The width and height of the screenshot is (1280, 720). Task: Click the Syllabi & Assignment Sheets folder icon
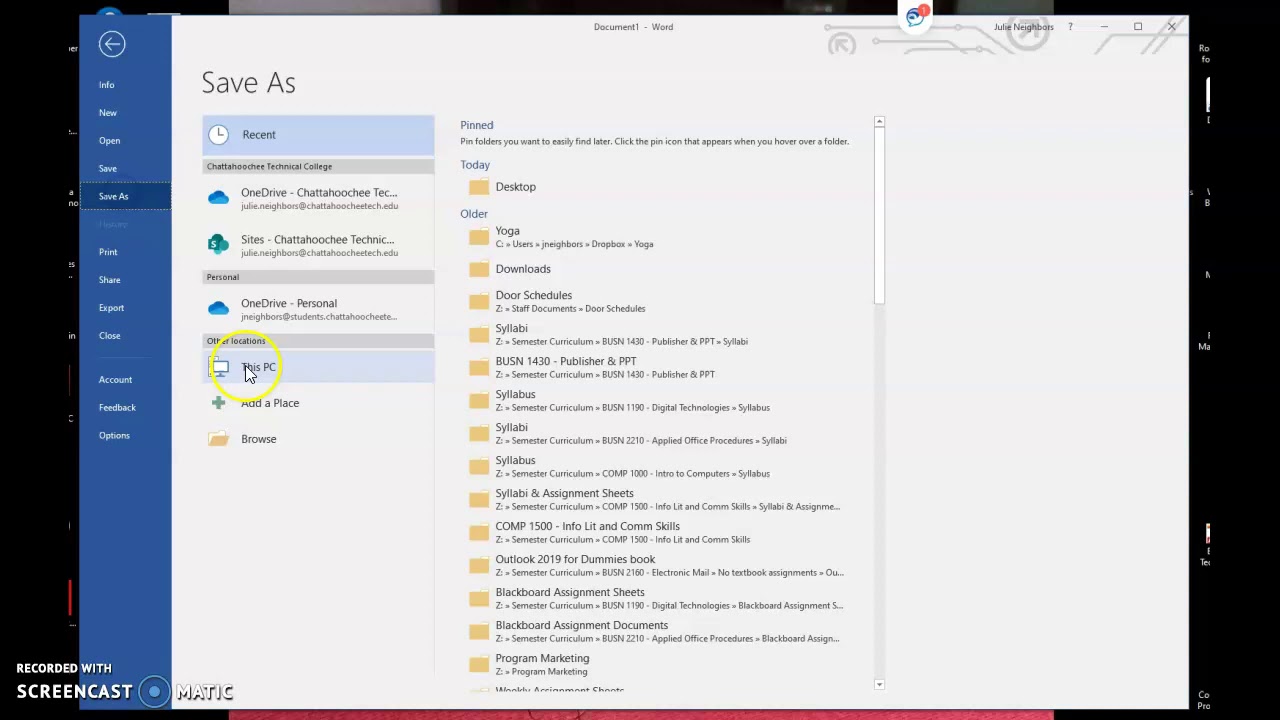[479, 500]
